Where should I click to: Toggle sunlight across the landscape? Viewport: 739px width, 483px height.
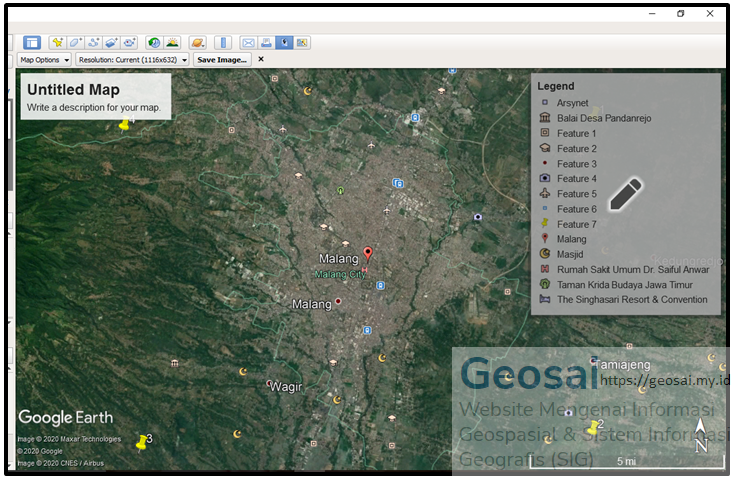172,43
